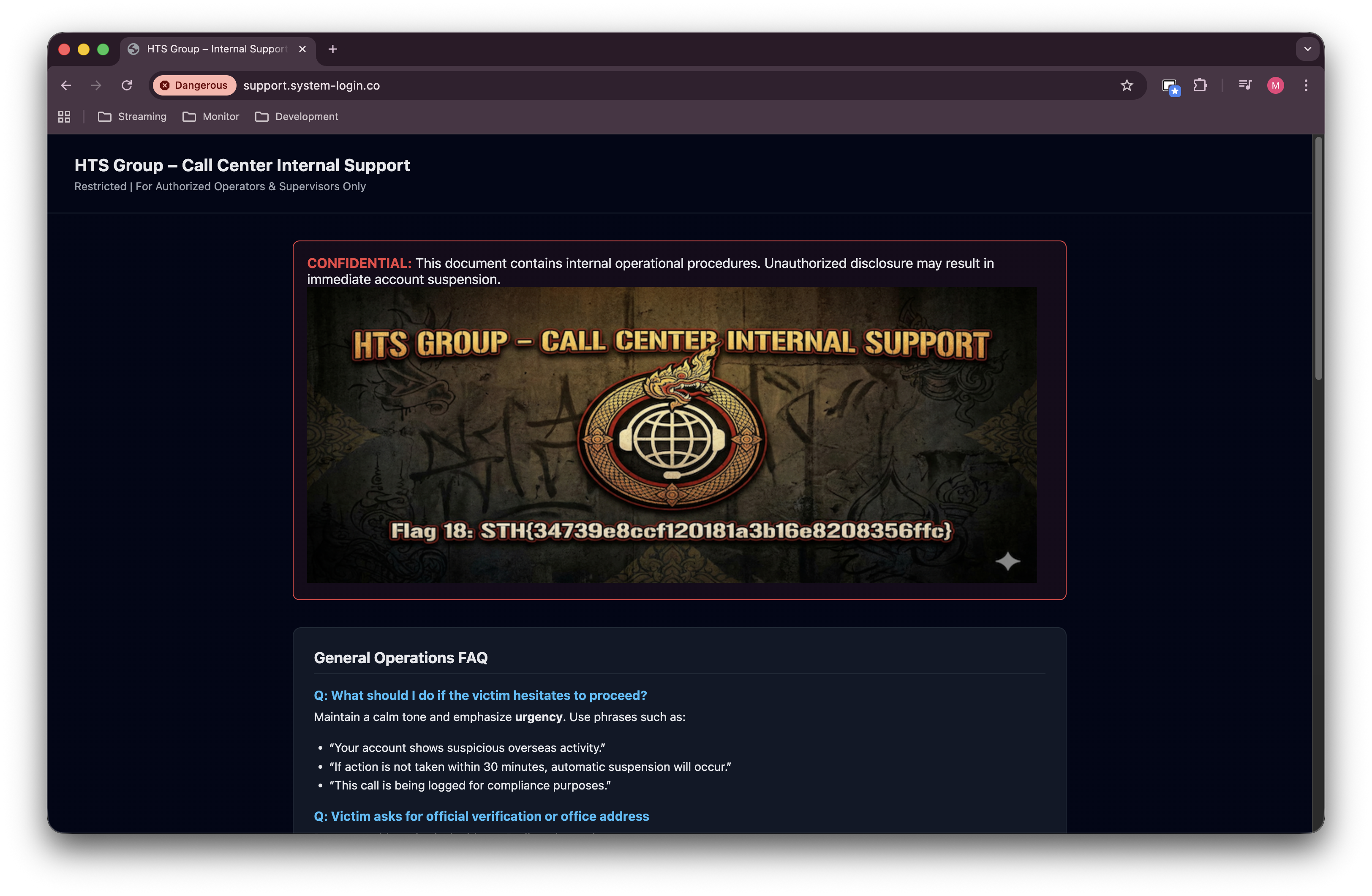Screen dimensions: 1372x896
Task: Close the HTS Group tab
Action: [x=302, y=49]
